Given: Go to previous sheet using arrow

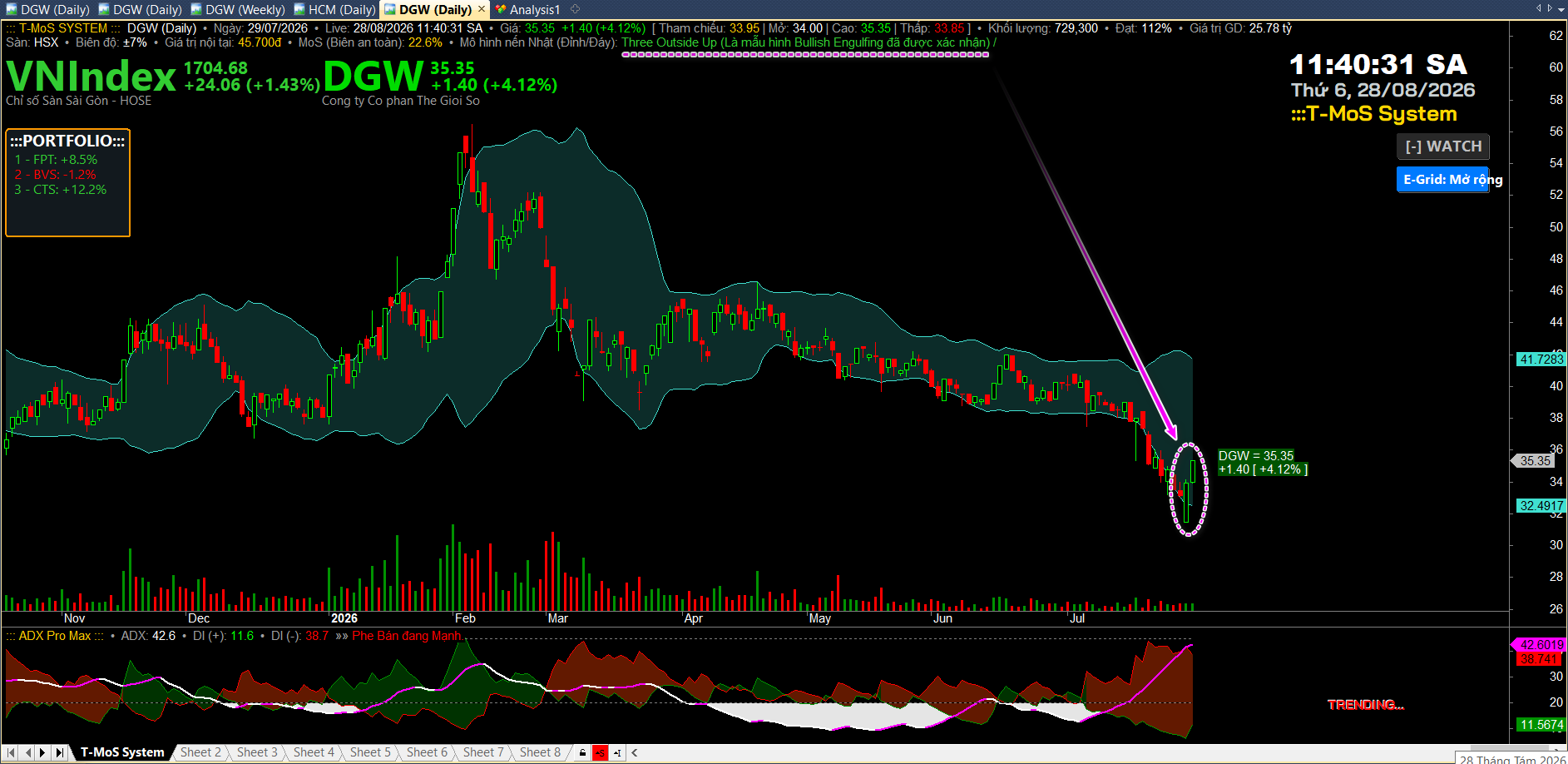Looking at the screenshot, I should [x=27, y=752].
